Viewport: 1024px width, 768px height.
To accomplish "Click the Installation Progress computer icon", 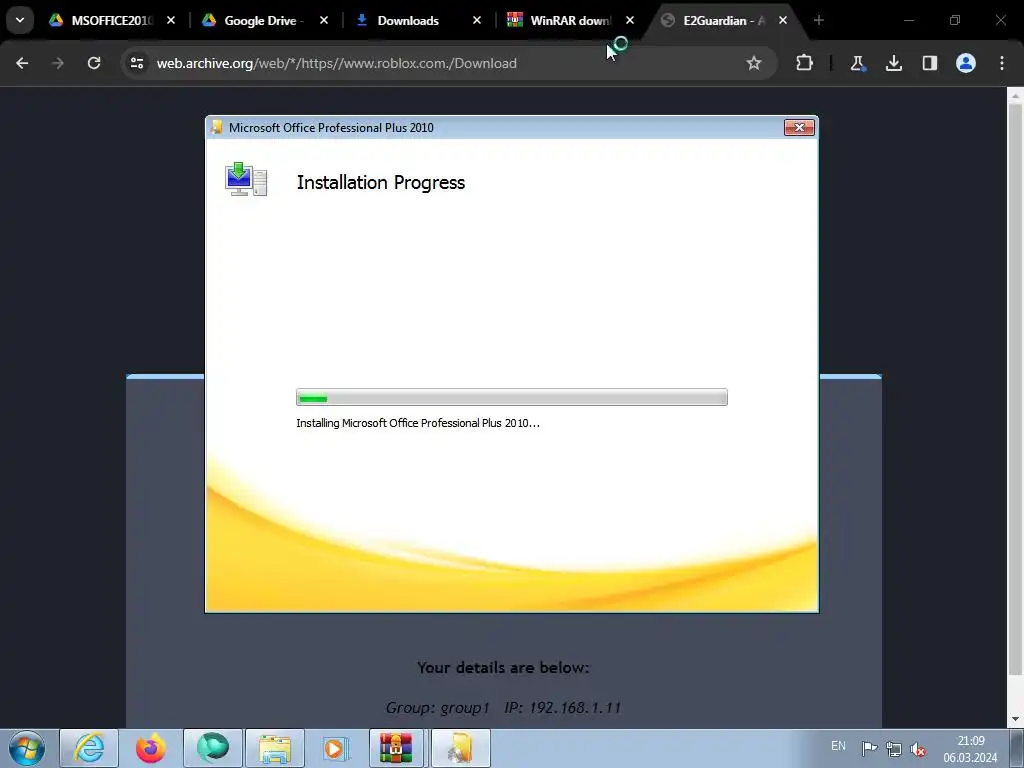I will [x=246, y=180].
